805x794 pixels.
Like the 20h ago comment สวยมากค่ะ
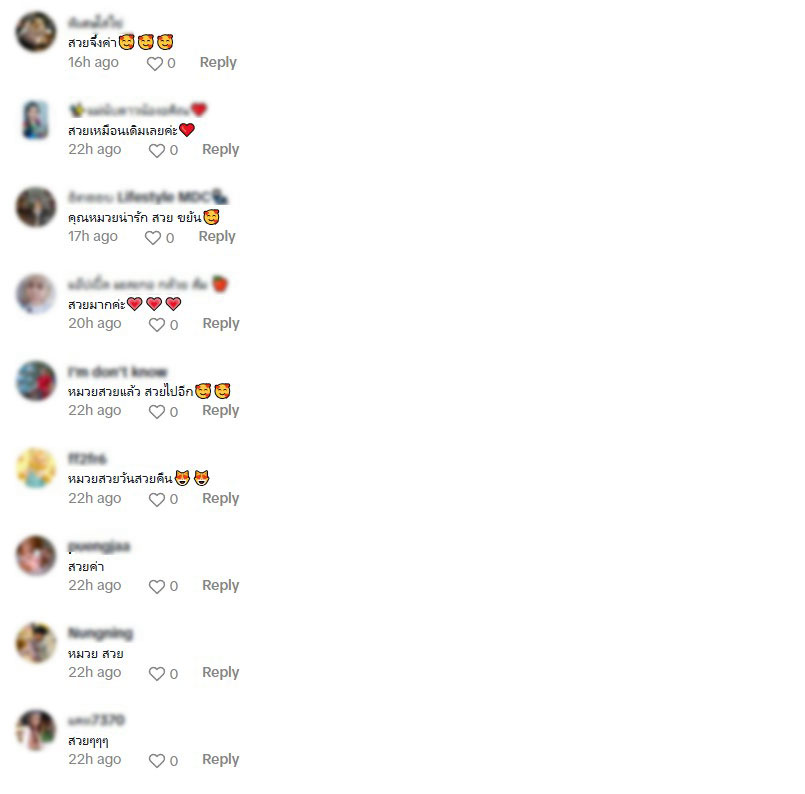[157, 325]
